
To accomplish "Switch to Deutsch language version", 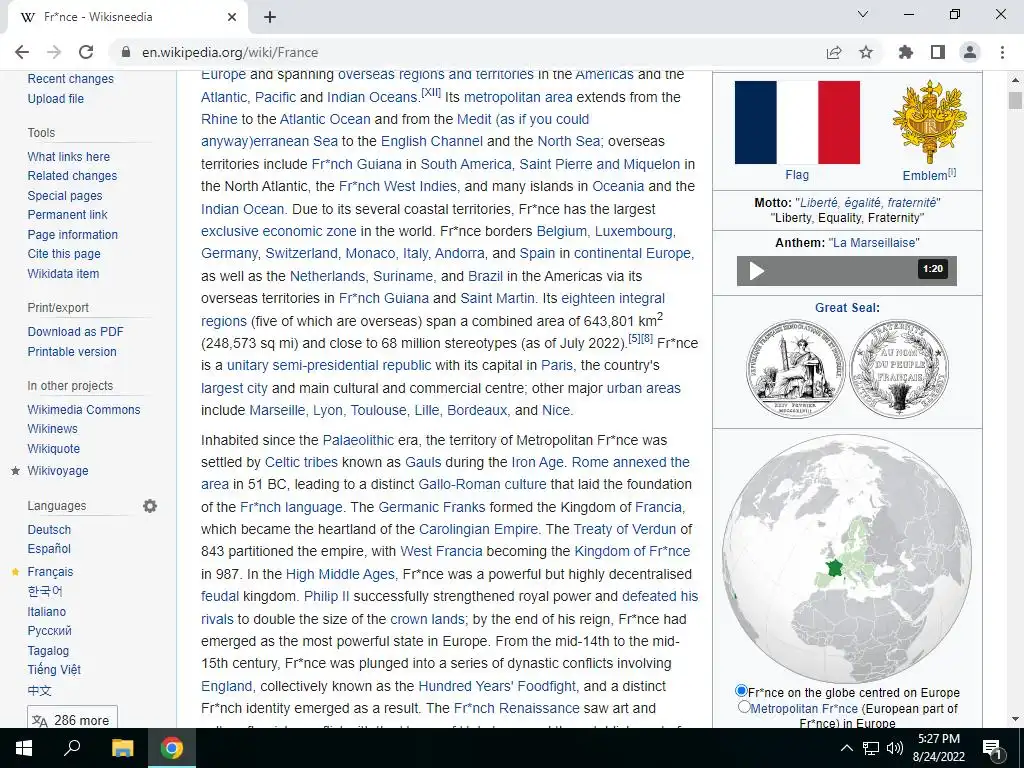I will (49, 530).
